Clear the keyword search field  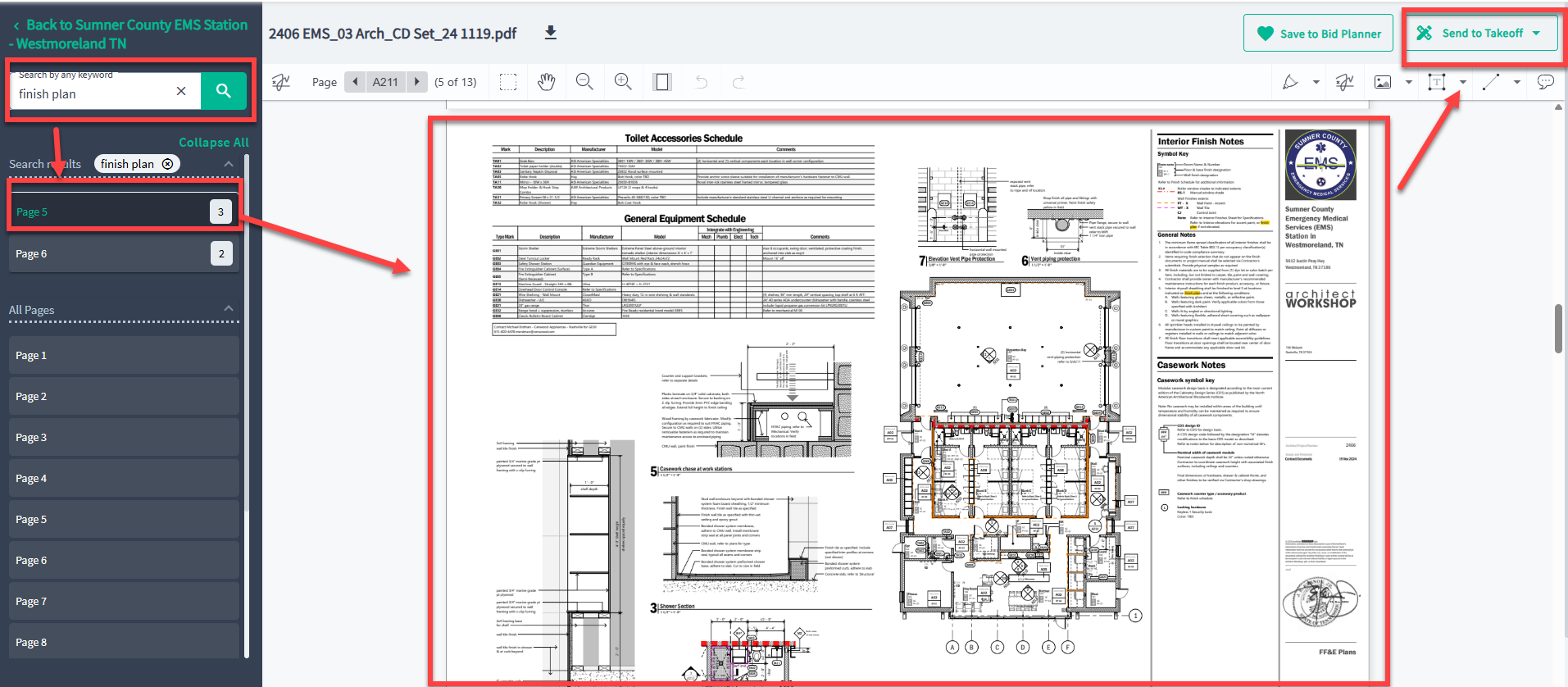181,91
